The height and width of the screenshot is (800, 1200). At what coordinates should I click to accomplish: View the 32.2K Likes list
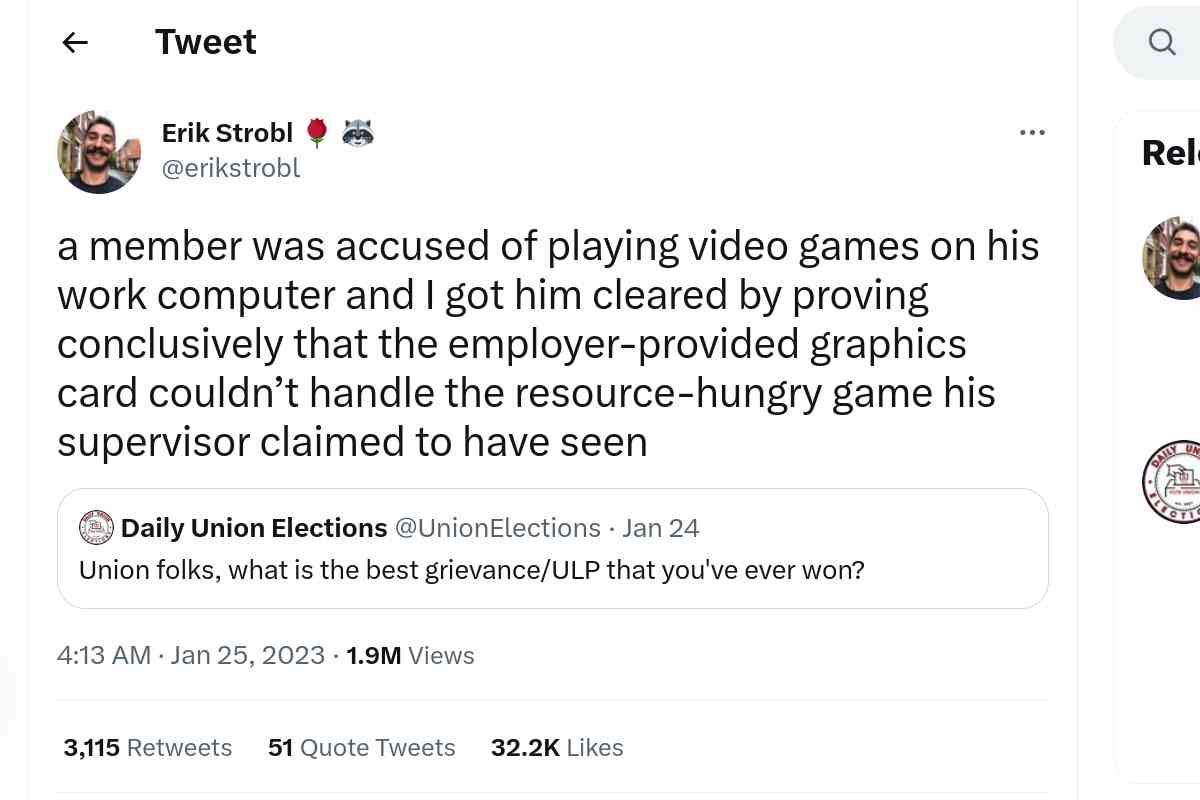(x=557, y=748)
